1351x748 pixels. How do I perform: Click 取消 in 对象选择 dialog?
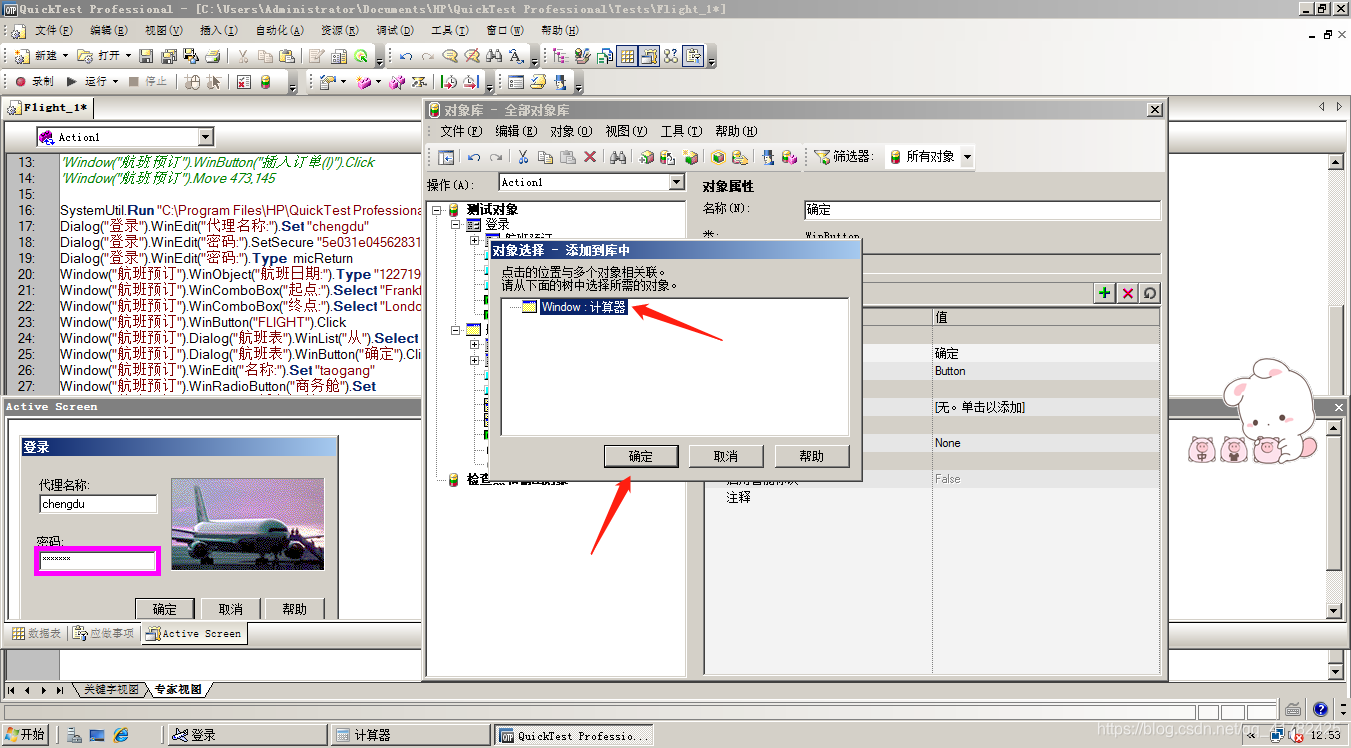pos(726,456)
